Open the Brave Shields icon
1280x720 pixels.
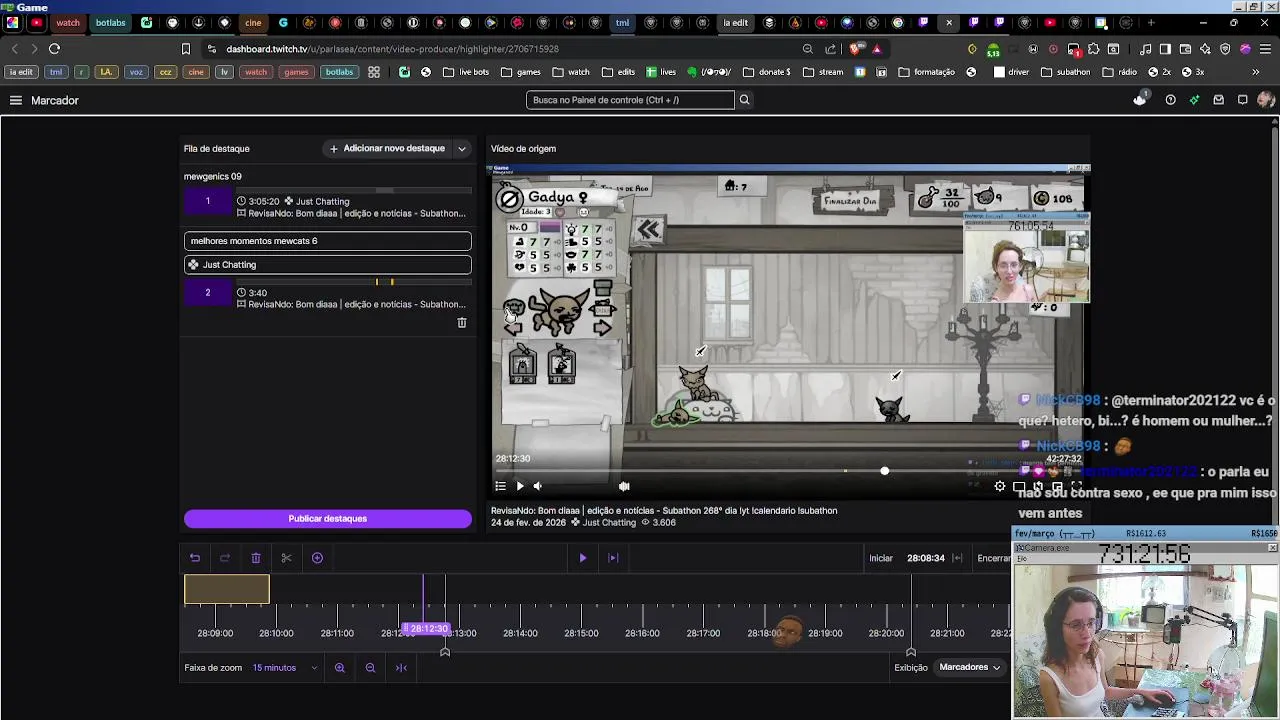857,49
